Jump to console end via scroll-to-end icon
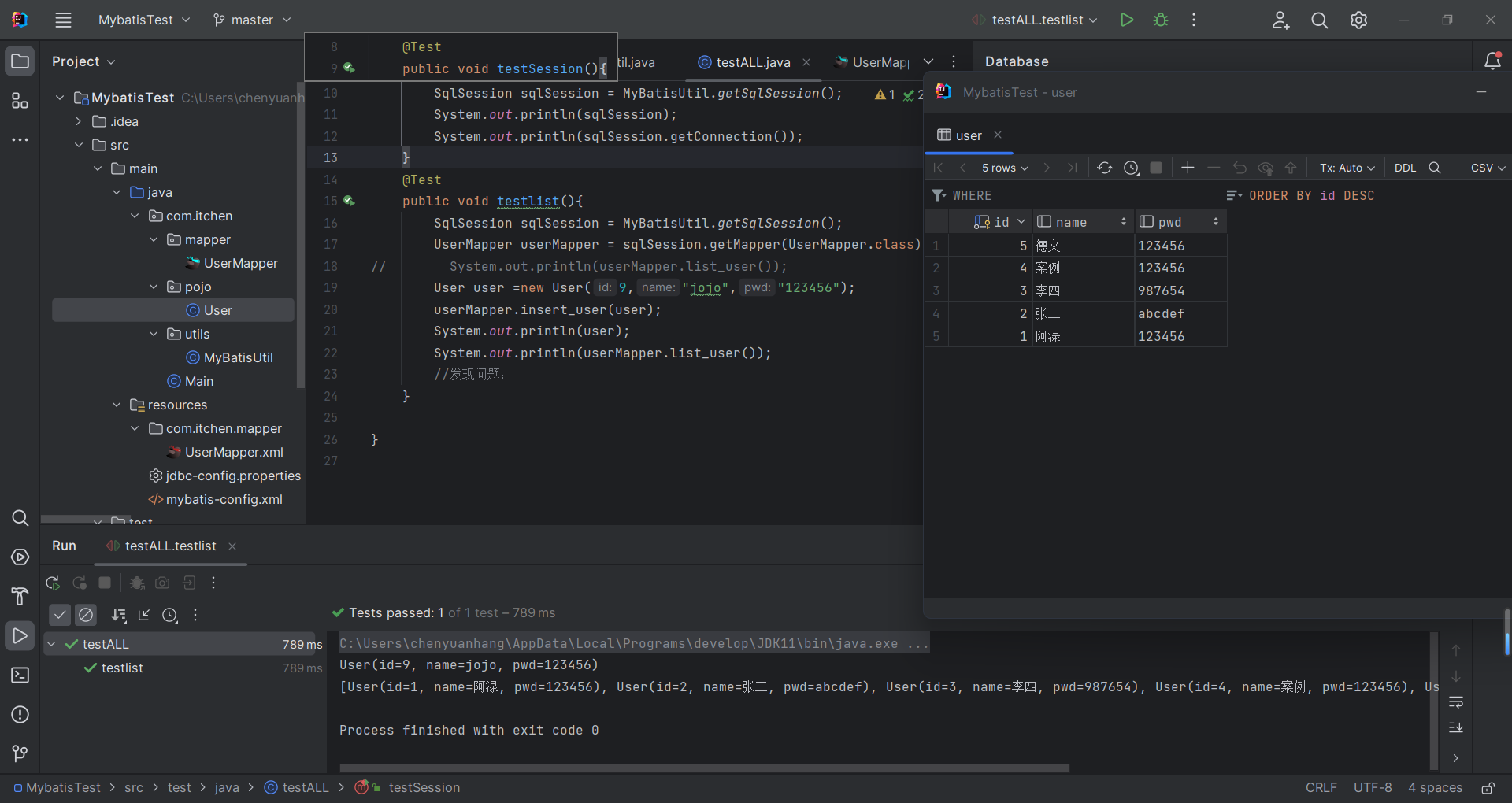1512x803 pixels. click(x=1456, y=727)
